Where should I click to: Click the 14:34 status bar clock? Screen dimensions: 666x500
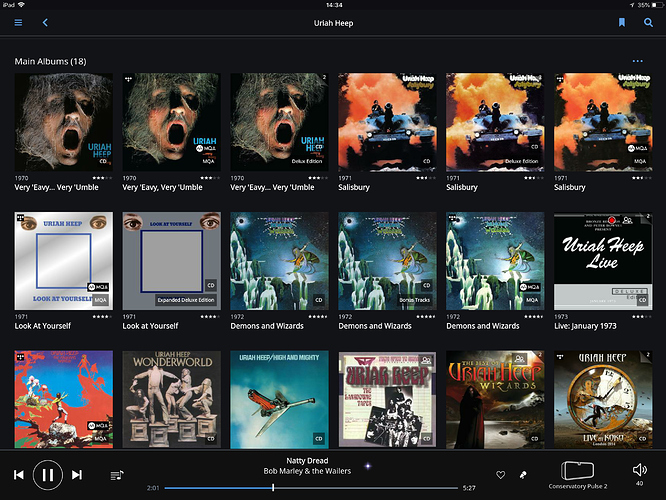(x=334, y=5)
